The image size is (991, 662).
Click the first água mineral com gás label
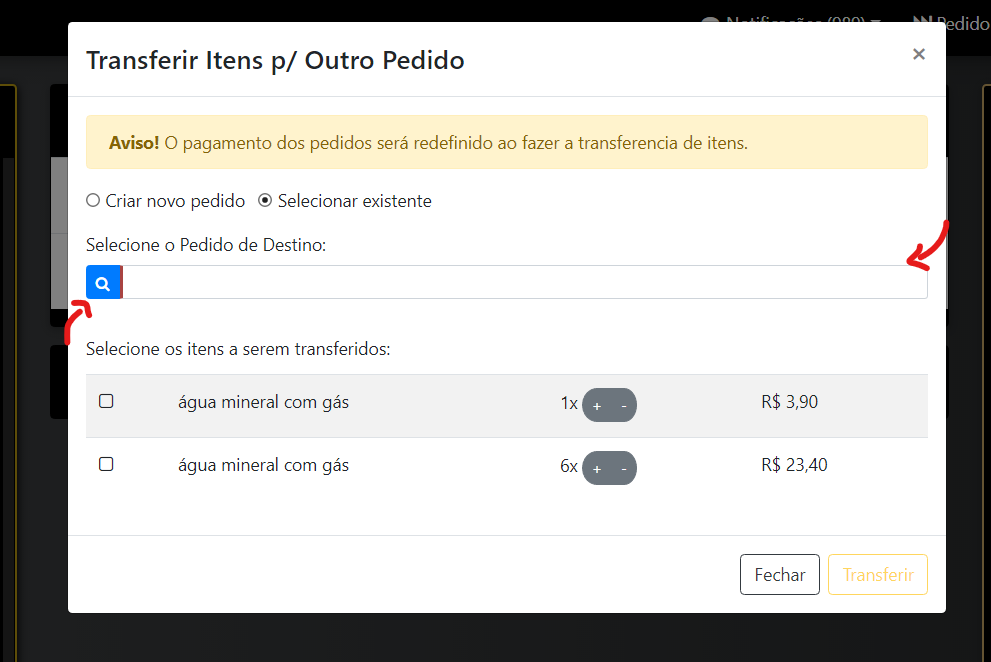[x=263, y=403]
